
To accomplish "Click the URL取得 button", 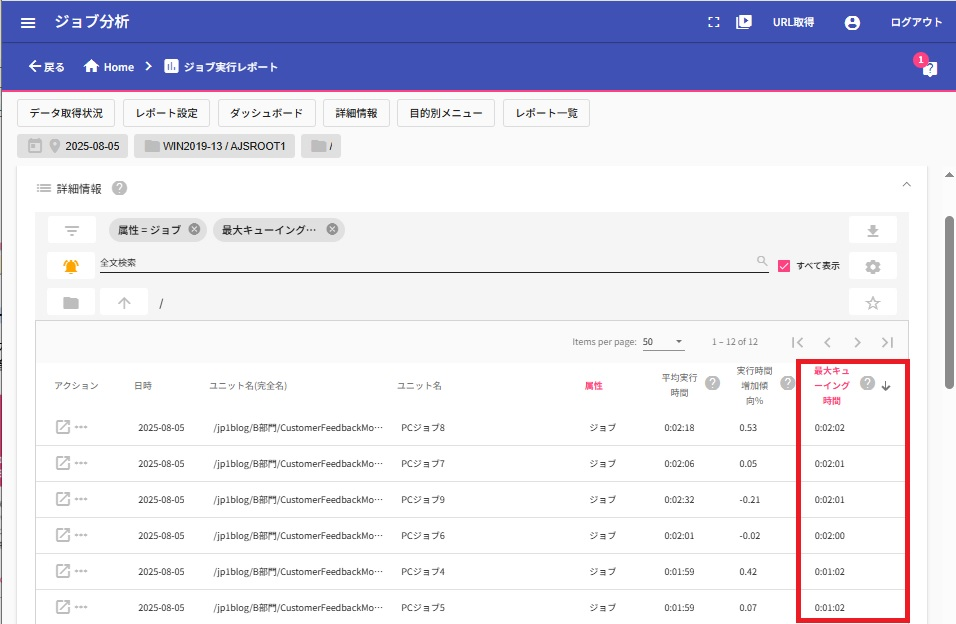I will [x=793, y=23].
